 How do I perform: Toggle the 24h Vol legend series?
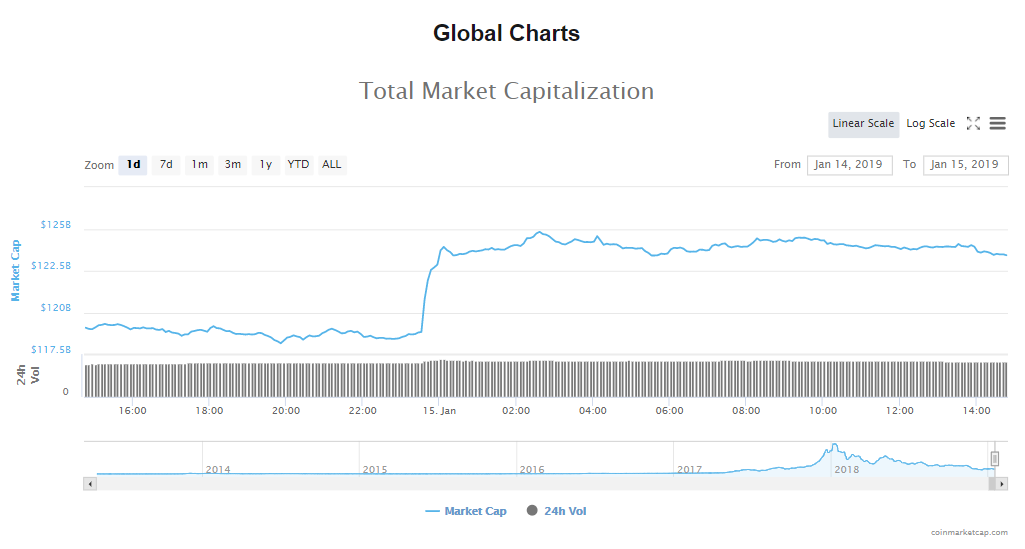pyautogui.click(x=556, y=511)
